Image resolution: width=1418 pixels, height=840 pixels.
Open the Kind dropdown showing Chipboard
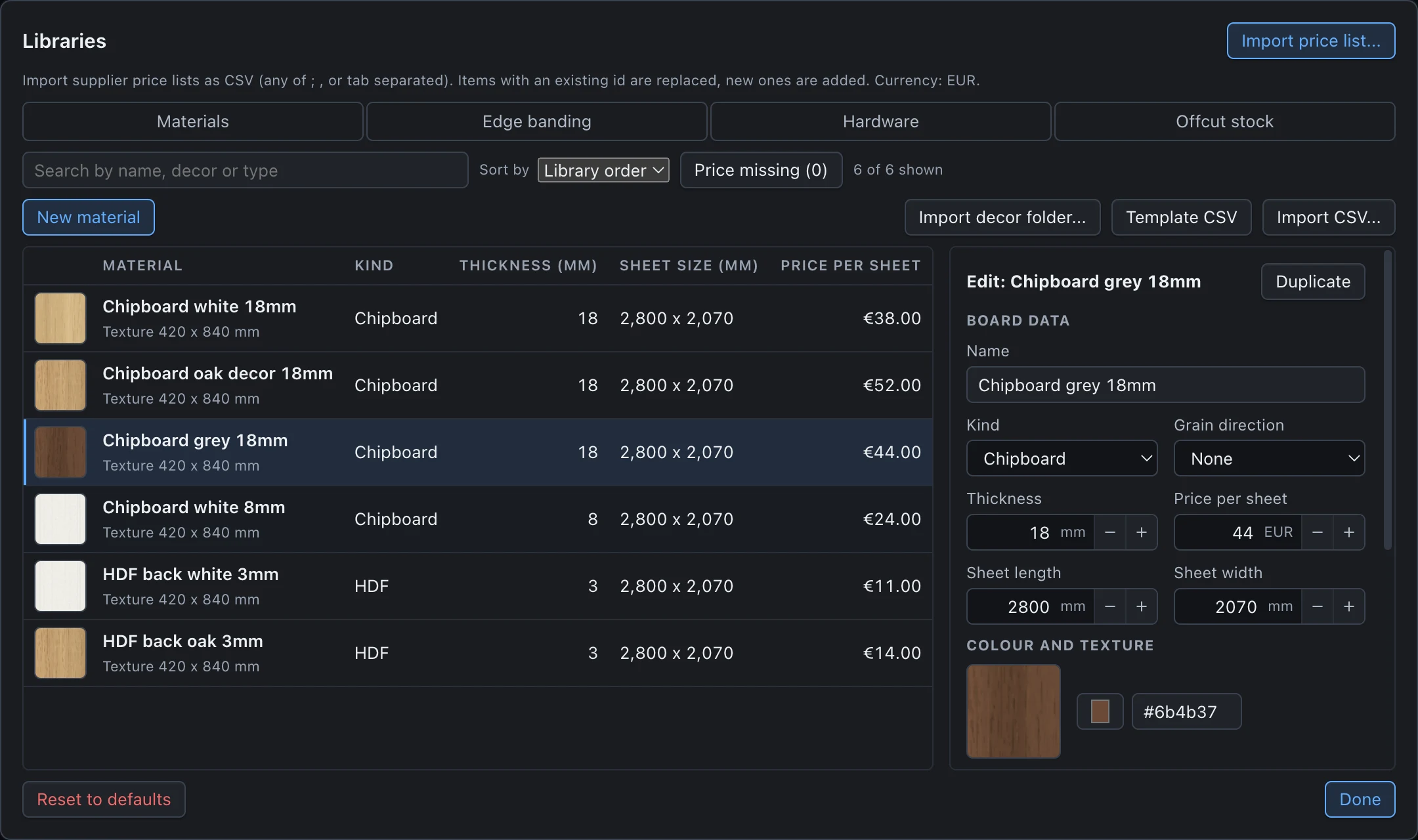[1062, 458]
